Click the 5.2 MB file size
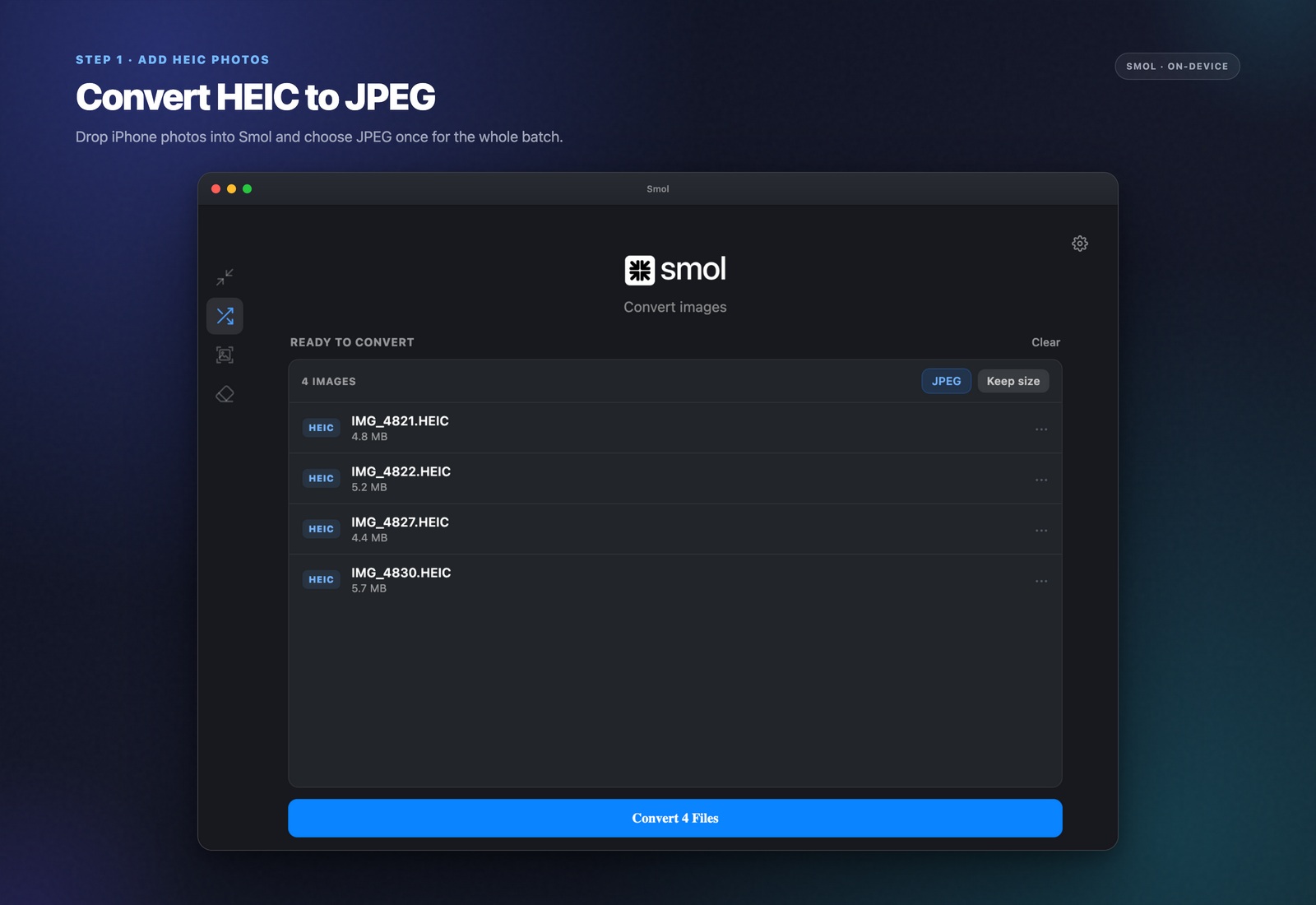This screenshot has height=905, width=1316. pos(369,487)
